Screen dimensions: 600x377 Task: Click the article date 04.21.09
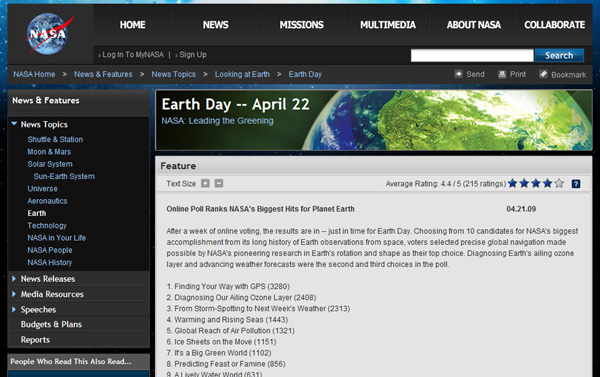pyautogui.click(x=521, y=209)
